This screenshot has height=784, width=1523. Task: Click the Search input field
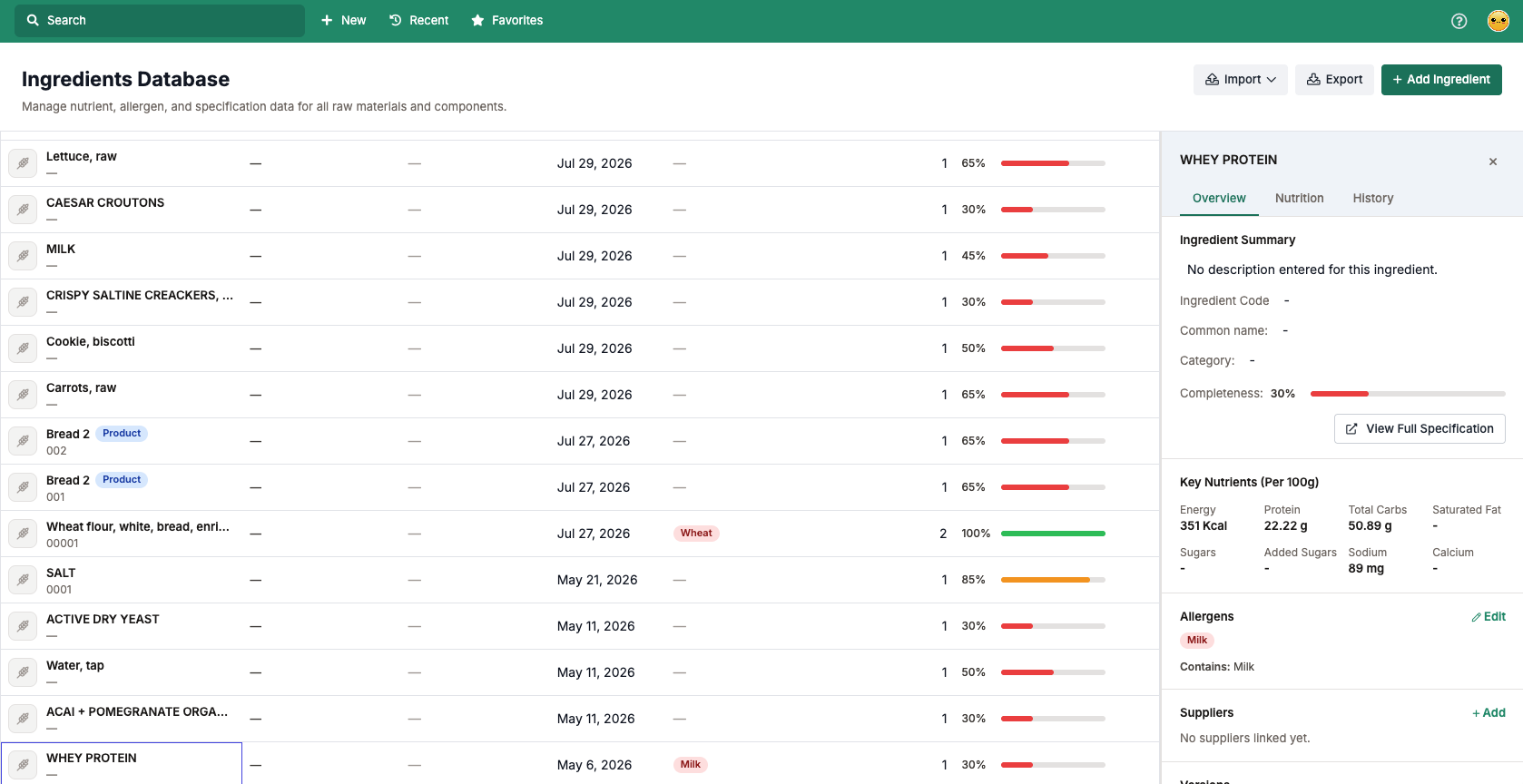[x=160, y=20]
